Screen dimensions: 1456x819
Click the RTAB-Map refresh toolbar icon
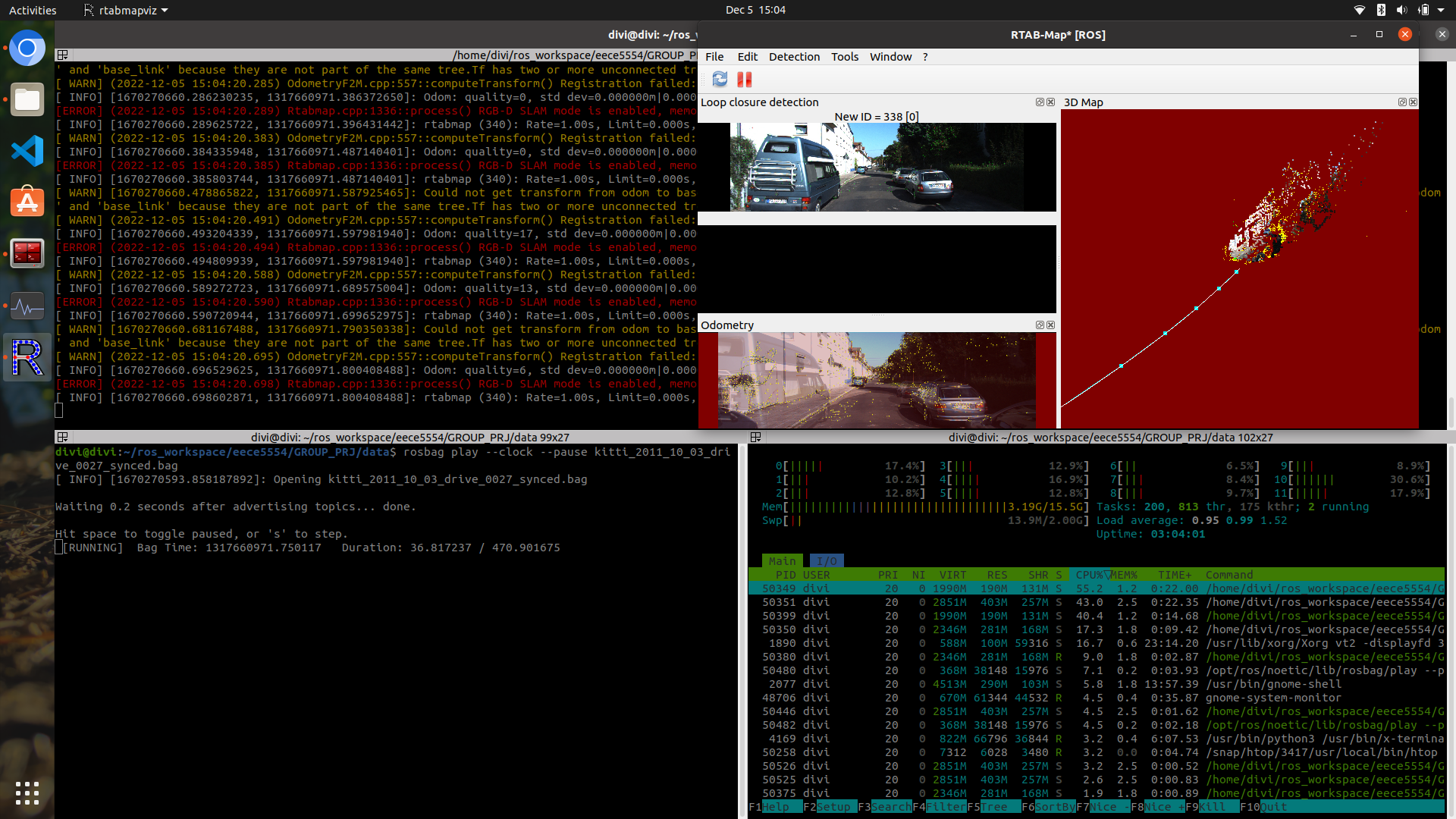[720, 80]
